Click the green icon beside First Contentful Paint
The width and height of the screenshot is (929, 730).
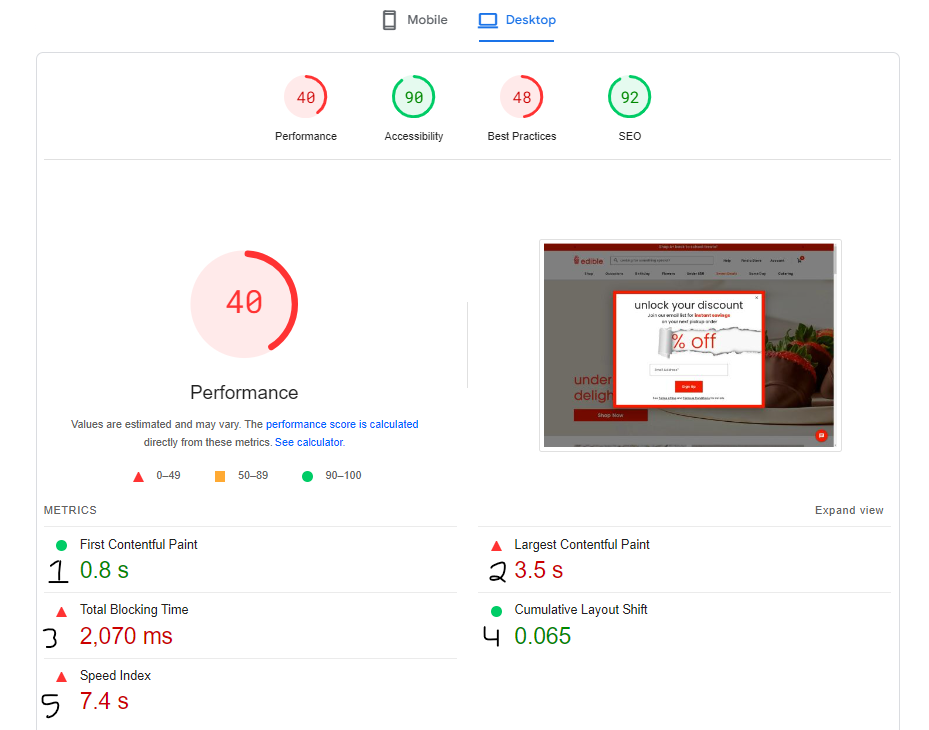click(61, 545)
